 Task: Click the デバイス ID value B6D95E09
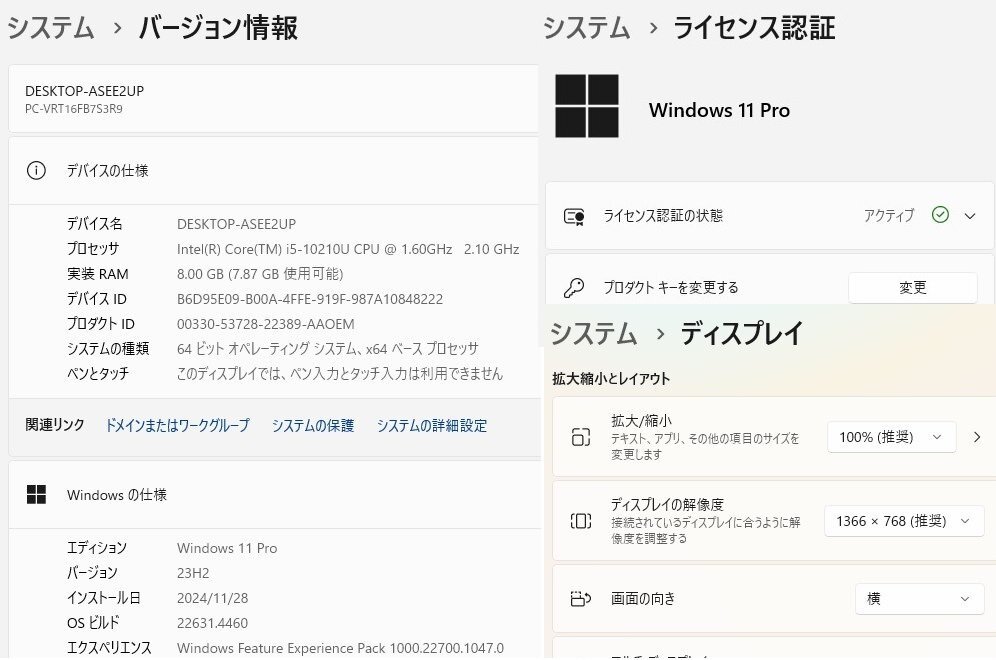click(x=310, y=299)
